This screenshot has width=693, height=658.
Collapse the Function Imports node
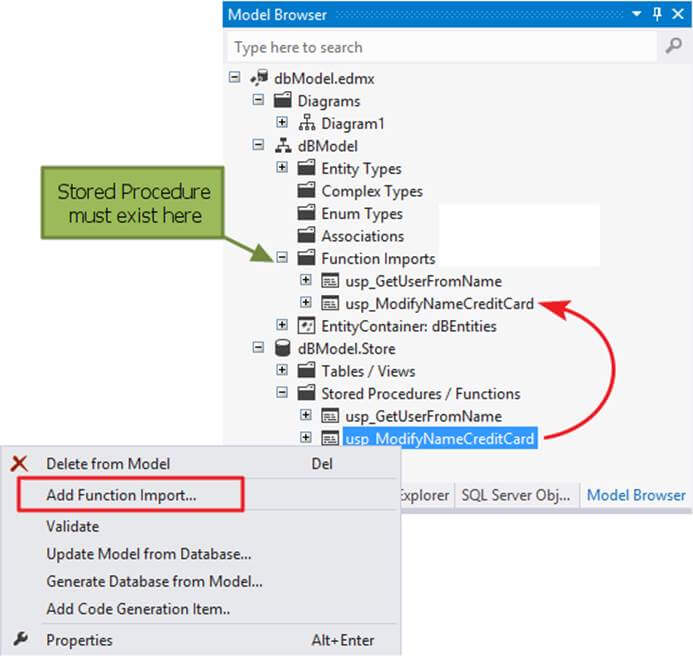282,258
